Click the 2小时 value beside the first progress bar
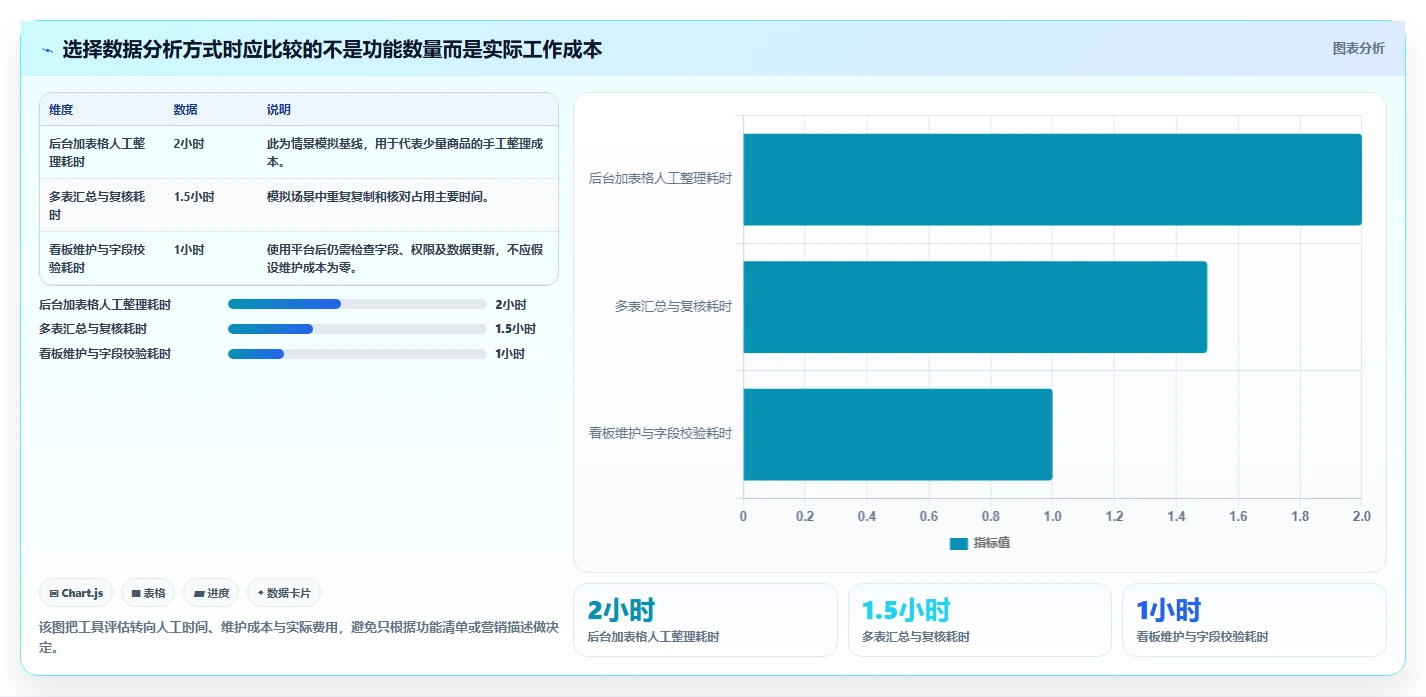 [x=510, y=305]
